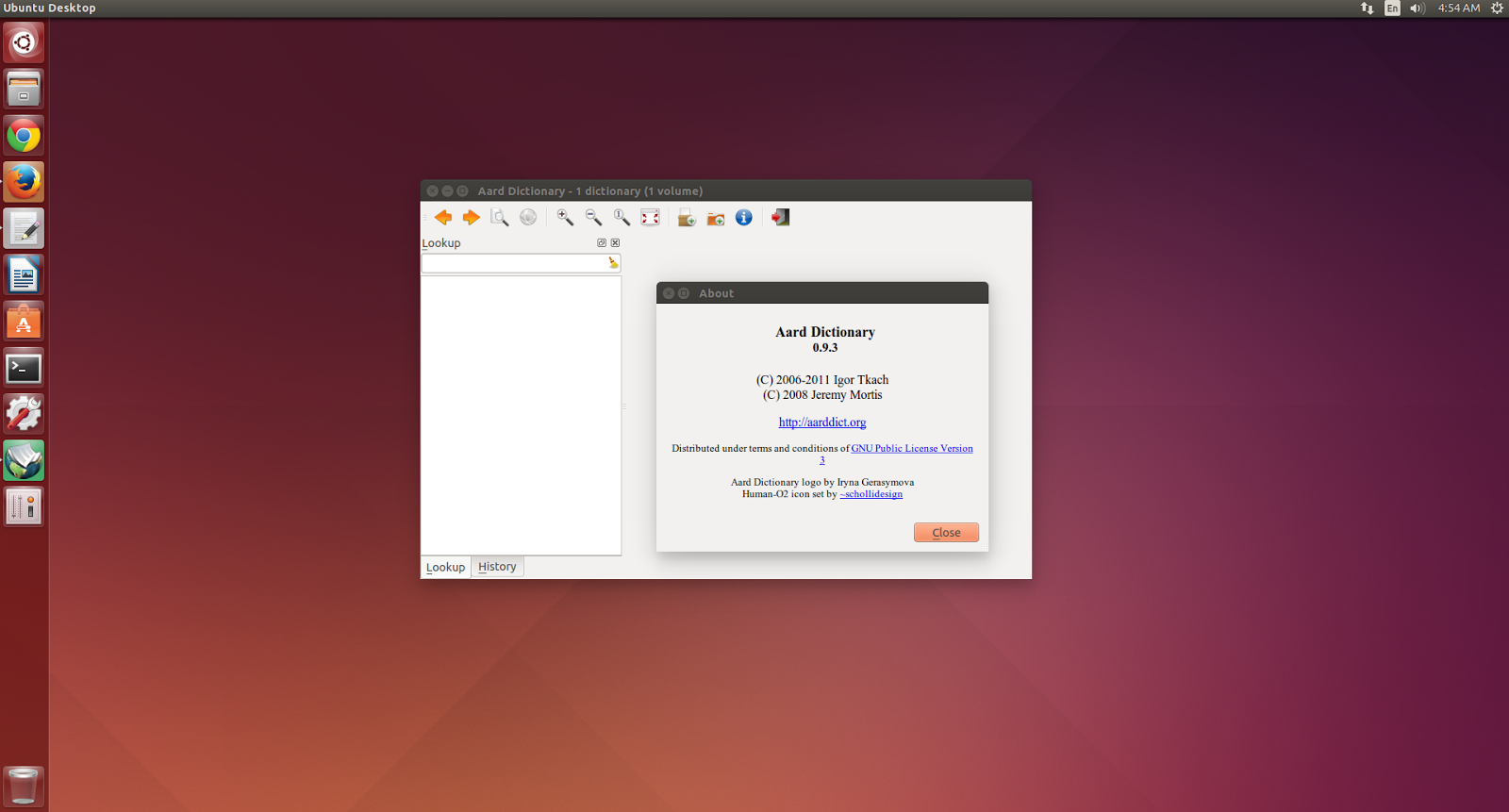Viewport: 1509px width, 812px height.
Task: Click the "Aard Dictionary" heading in About
Action: [825, 332]
